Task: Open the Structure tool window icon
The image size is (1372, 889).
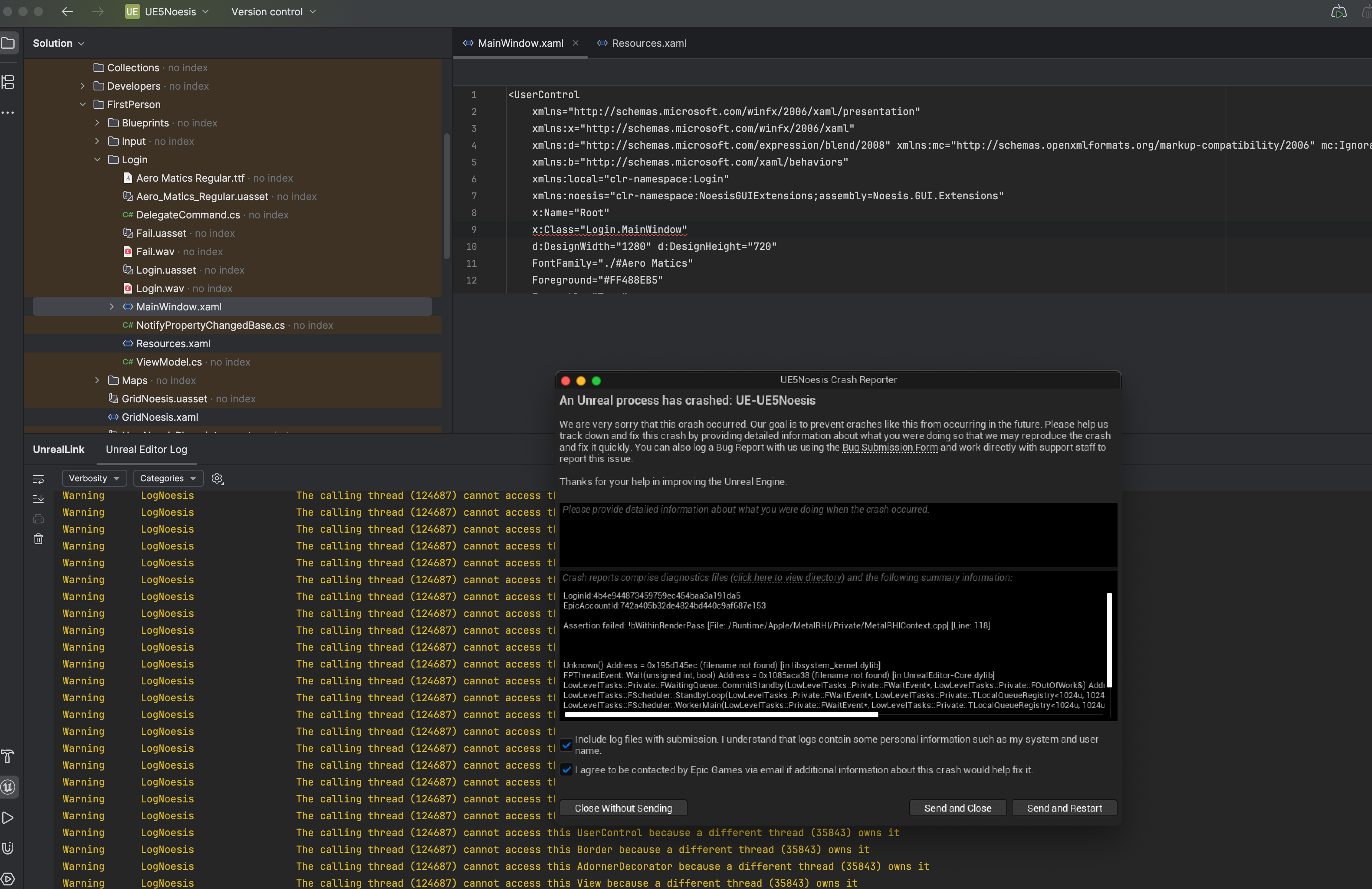Action: click(8, 82)
